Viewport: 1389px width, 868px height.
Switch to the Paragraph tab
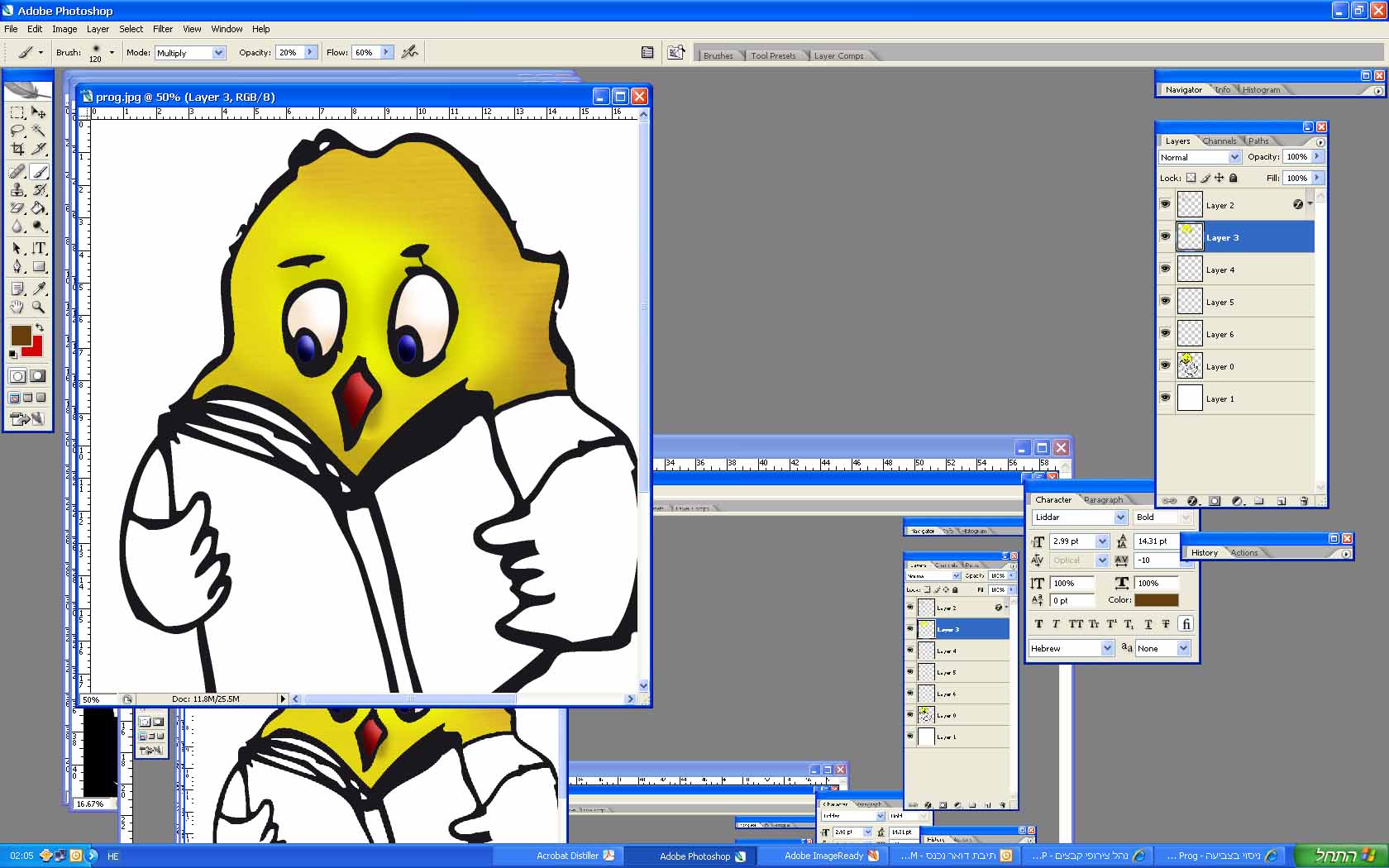pos(1103,500)
